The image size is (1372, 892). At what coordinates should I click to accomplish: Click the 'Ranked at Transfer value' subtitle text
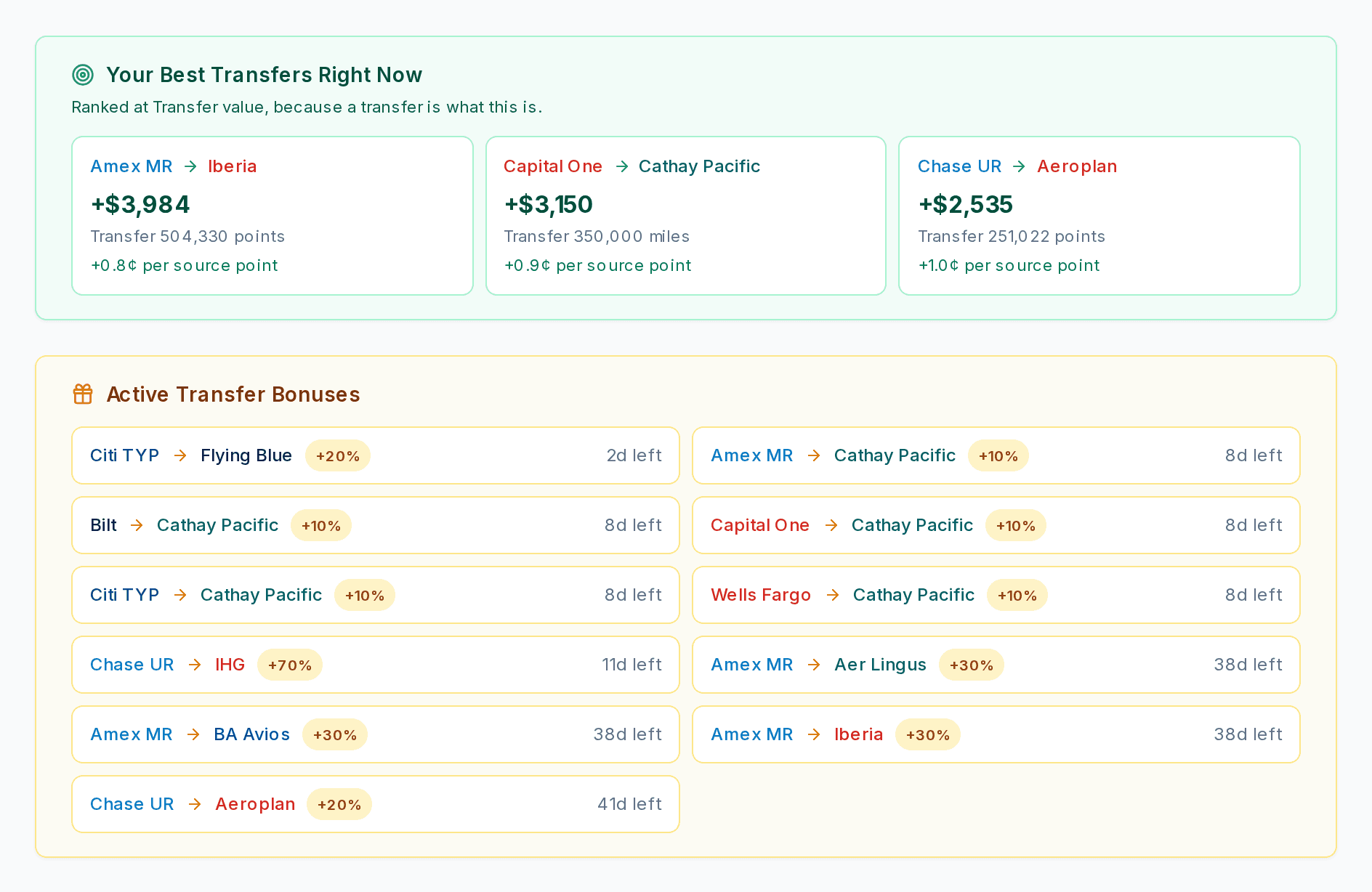[307, 107]
